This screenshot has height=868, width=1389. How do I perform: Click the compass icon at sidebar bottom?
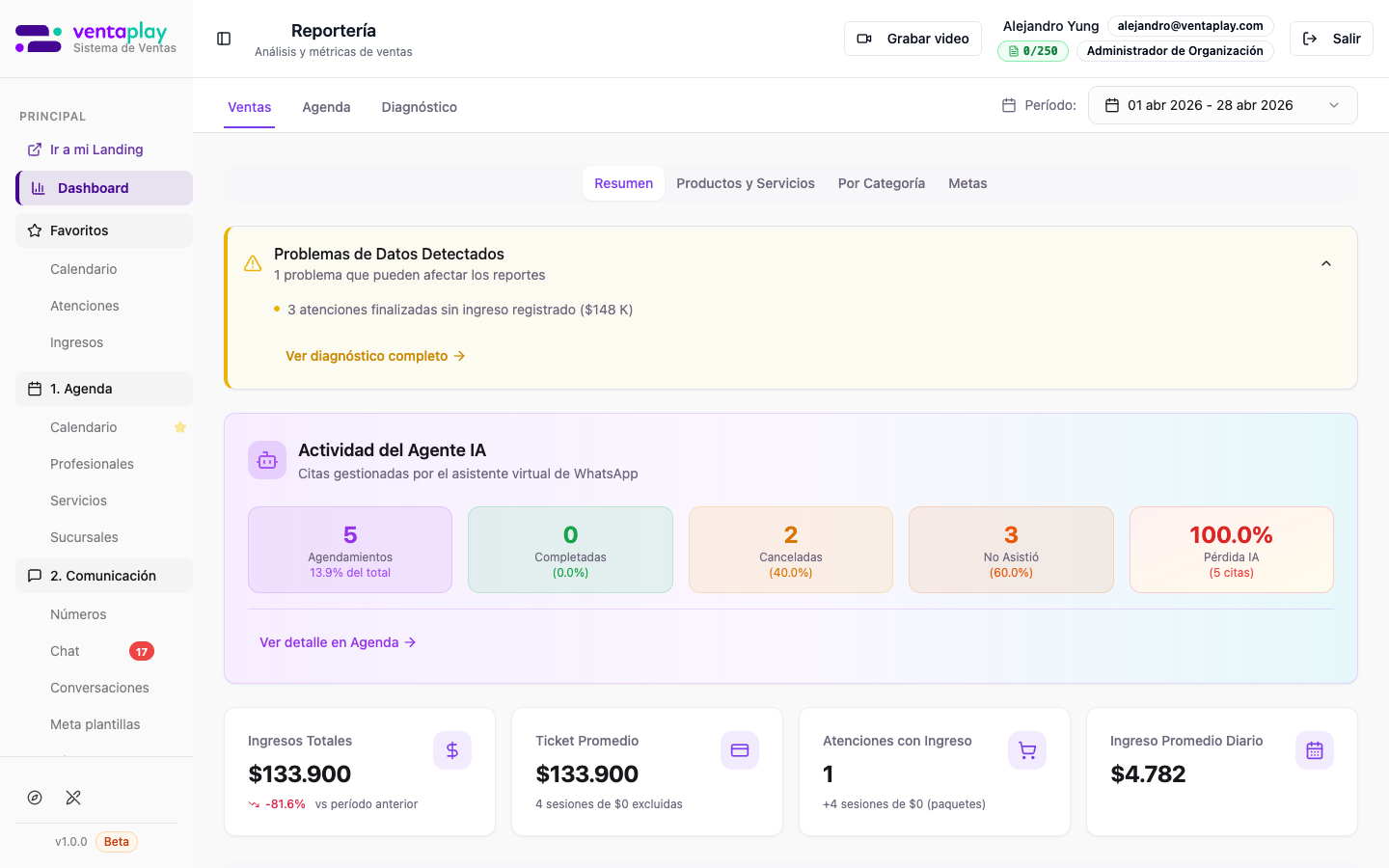point(35,798)
